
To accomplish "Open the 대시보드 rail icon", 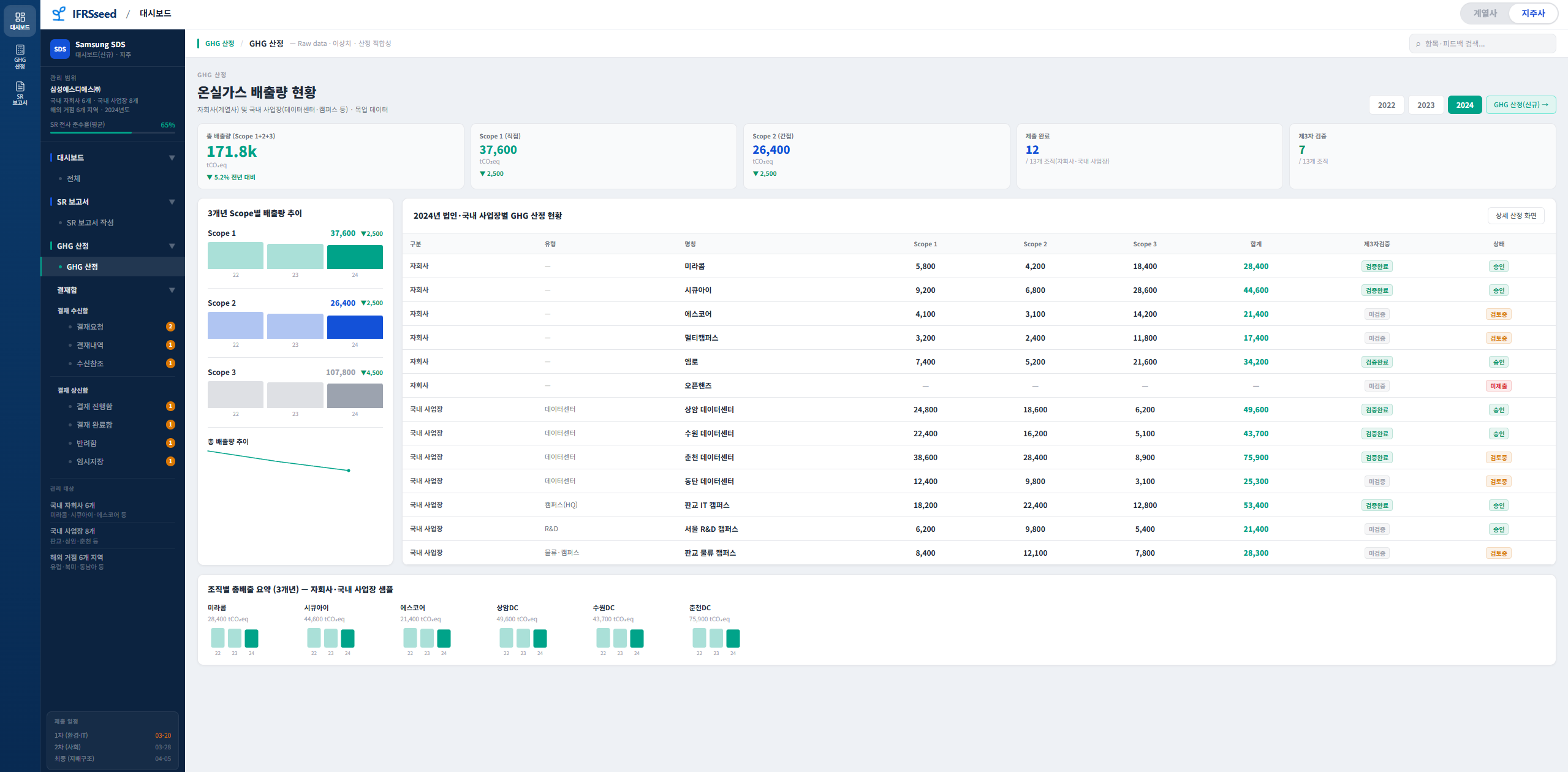I will pyautogui.click(x=20, y=21).
